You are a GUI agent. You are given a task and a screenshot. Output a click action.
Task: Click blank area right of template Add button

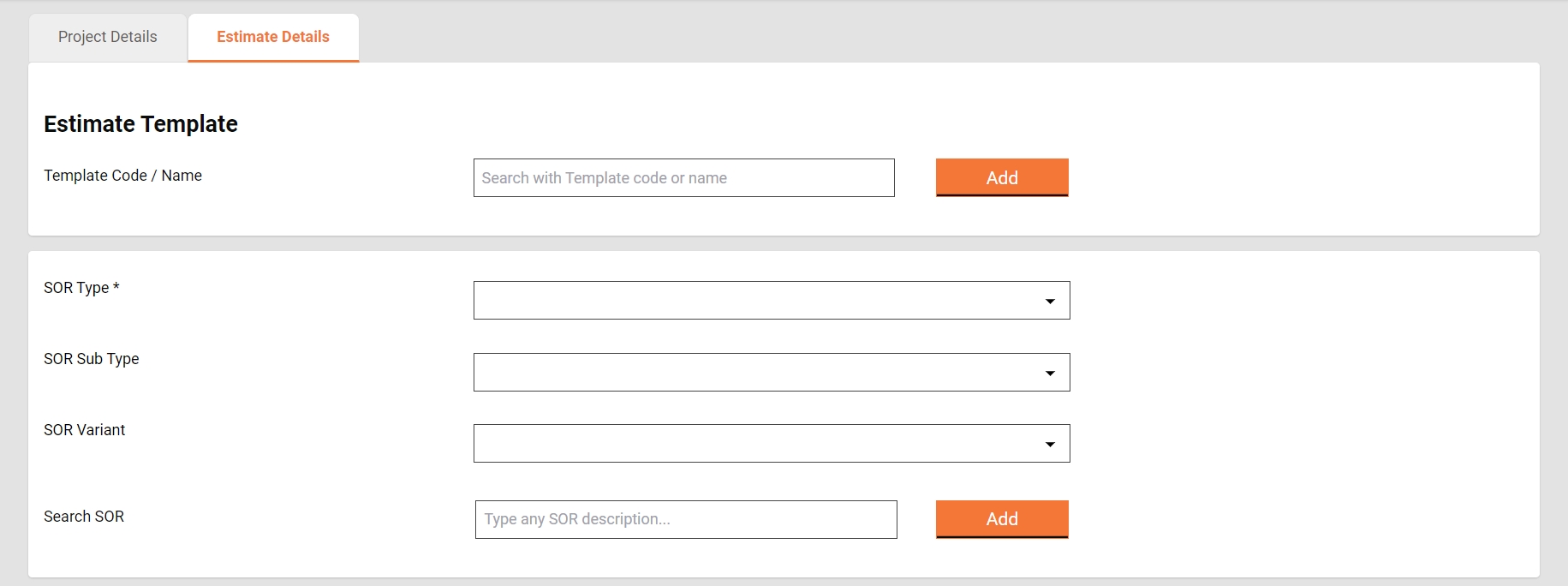click(1285, 178)
